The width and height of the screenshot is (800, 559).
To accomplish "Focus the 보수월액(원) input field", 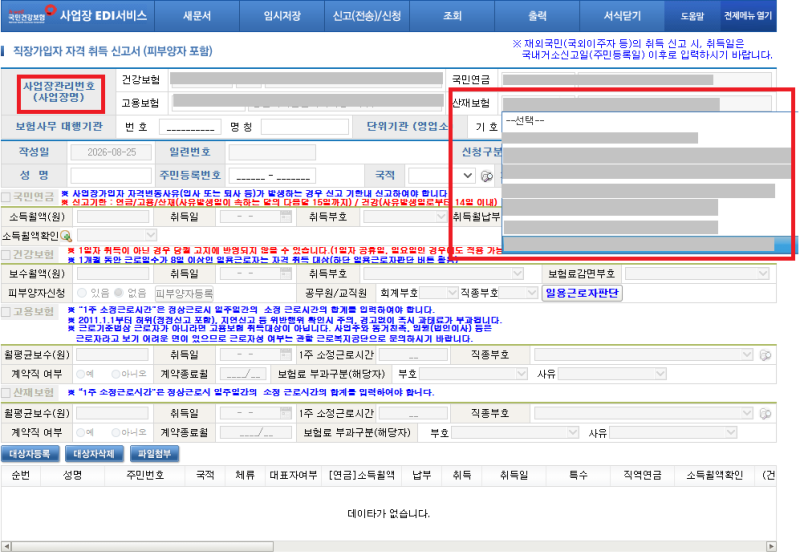I will tap(113, 274).
